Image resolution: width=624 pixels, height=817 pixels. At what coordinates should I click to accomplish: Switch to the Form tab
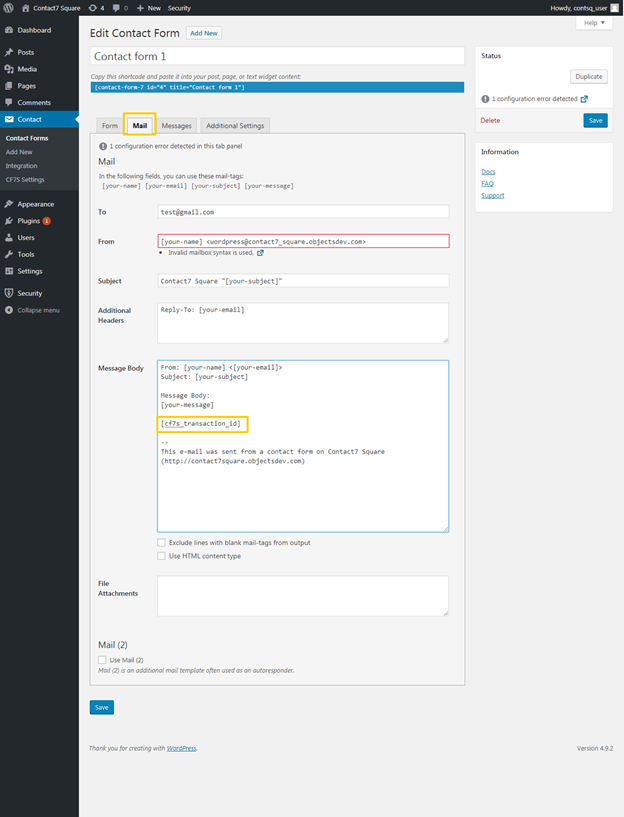109,126
